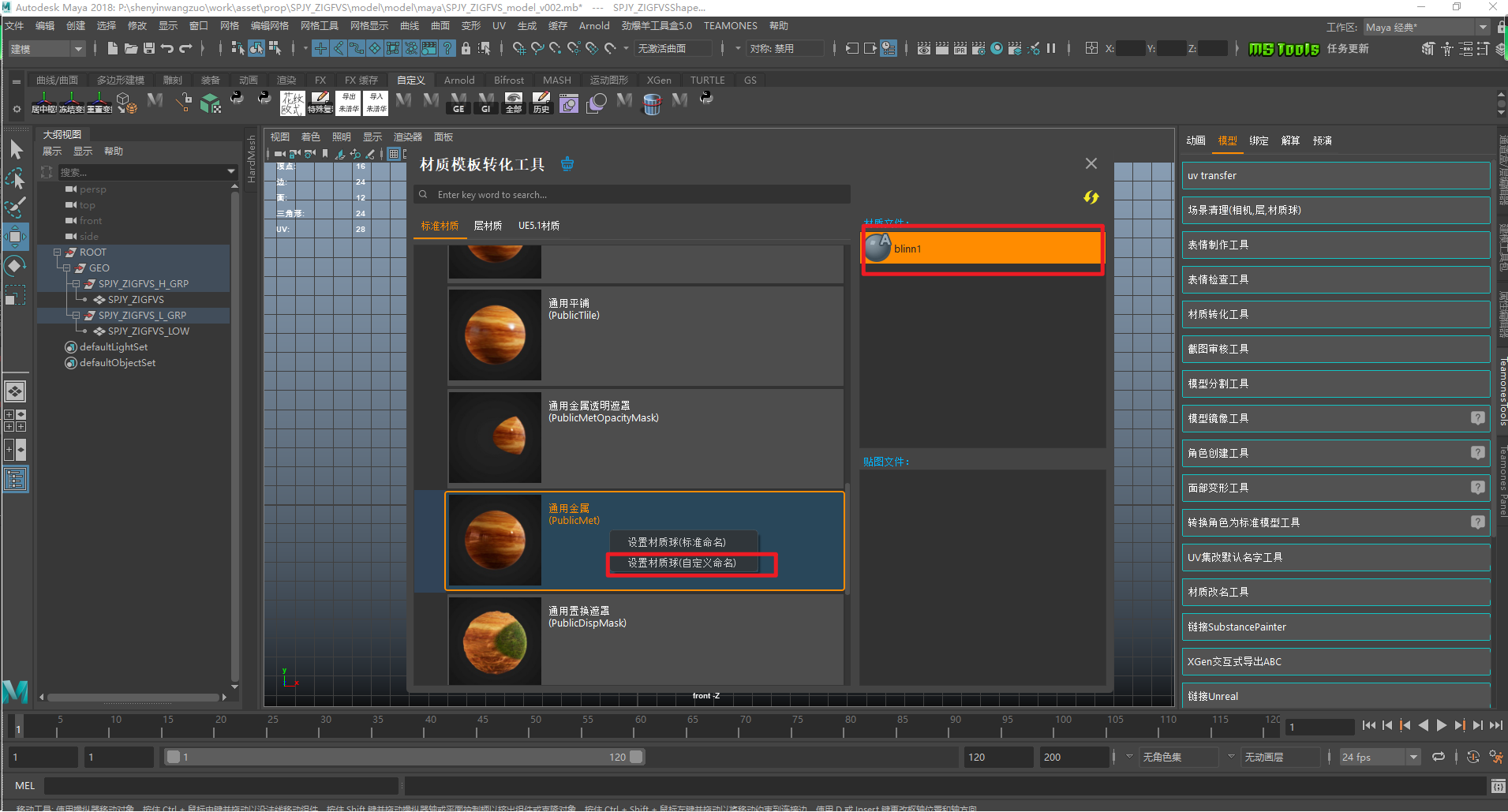The height and width of the screenshot is (812, 1508).
Task: Click the Go to start of playback icon
Action: [1368, 726]
